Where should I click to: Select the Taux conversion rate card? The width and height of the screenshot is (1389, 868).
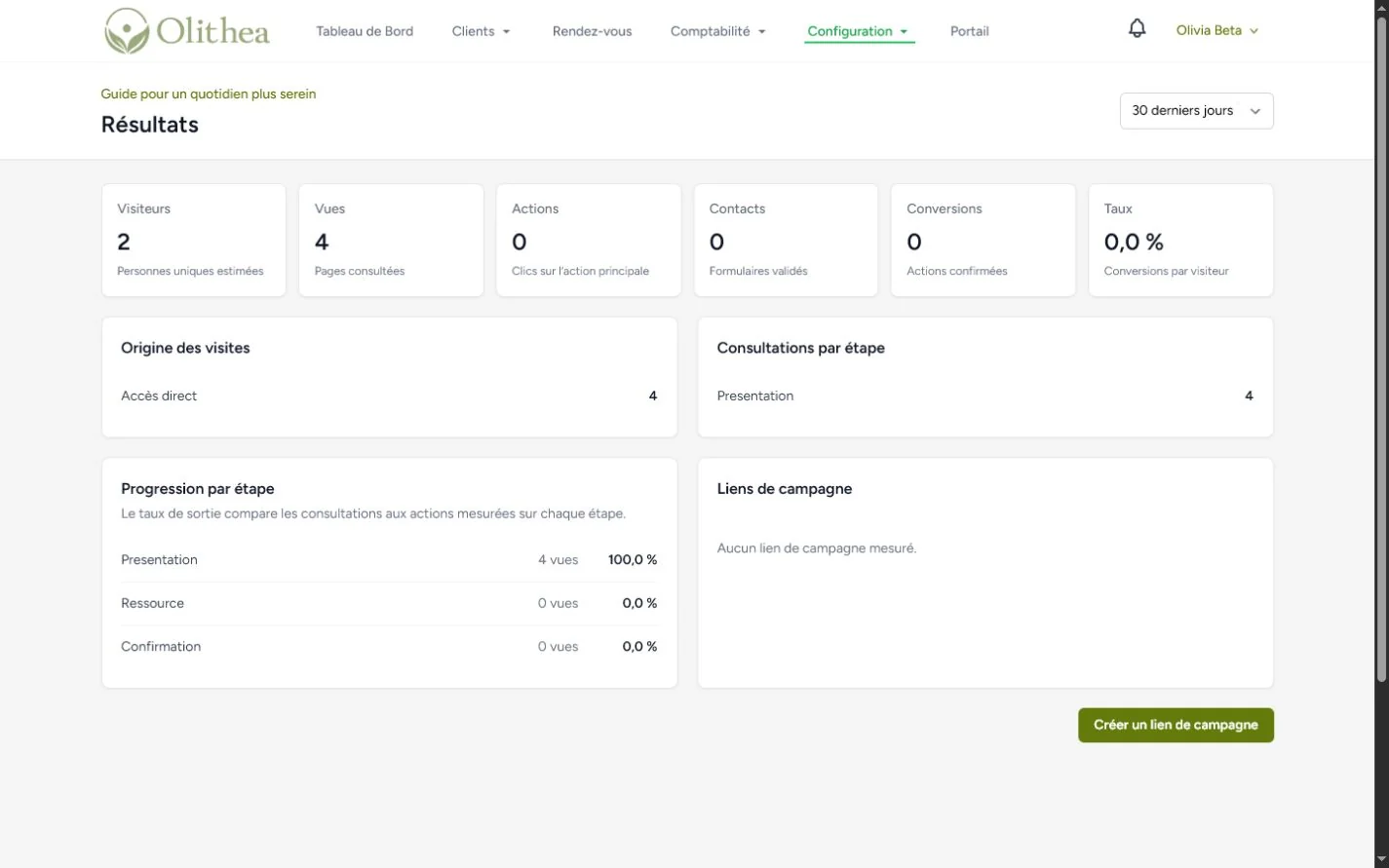[x=1180, y=241]
